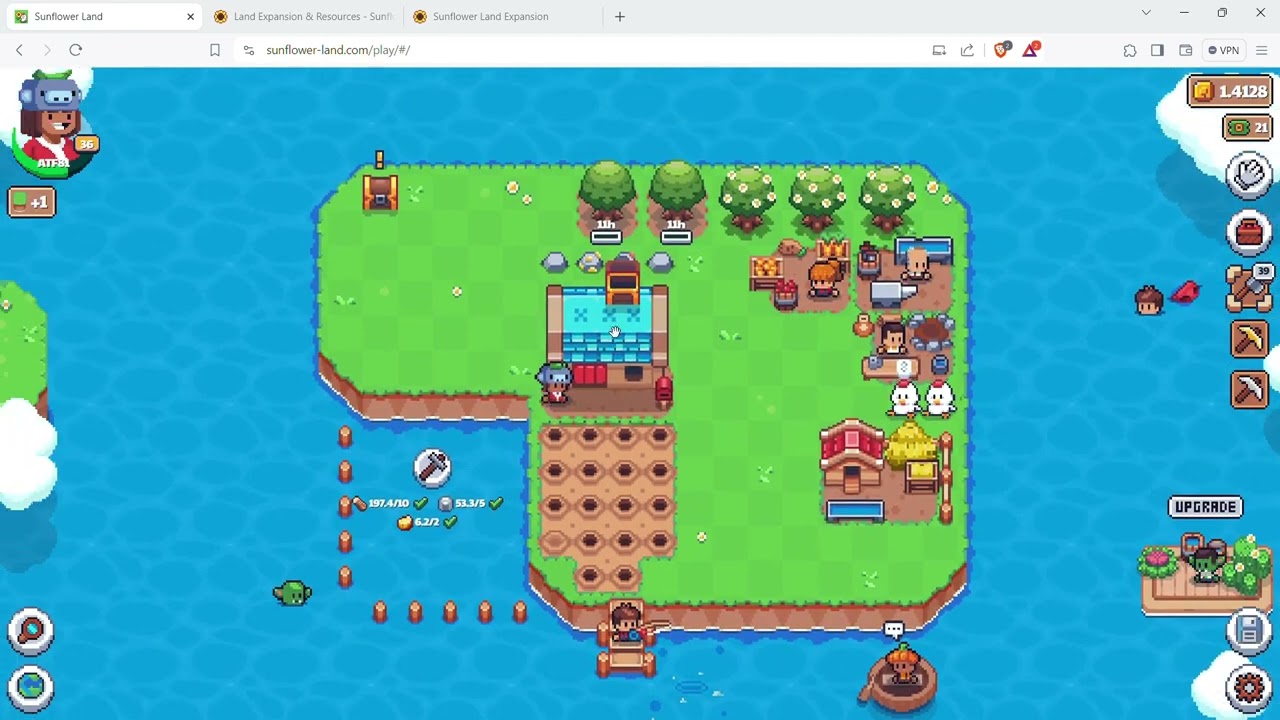
Task: Open the browser extensions puzzle icon
Action: coord(1130,50)
